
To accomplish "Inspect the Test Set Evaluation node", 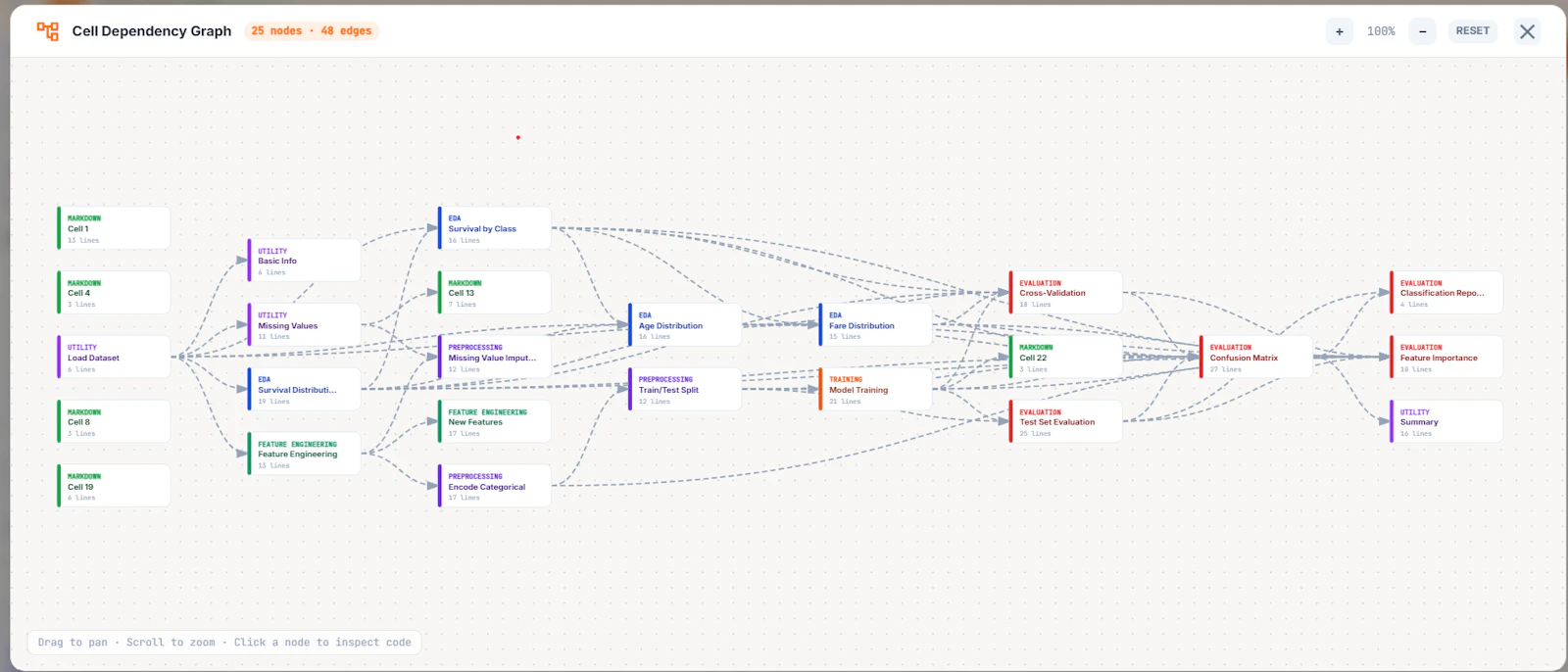I will point(1066,422).
